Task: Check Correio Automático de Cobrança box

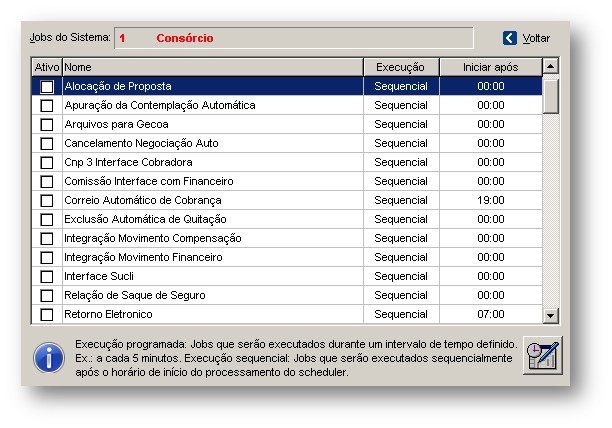Action: tap(47, 201)
